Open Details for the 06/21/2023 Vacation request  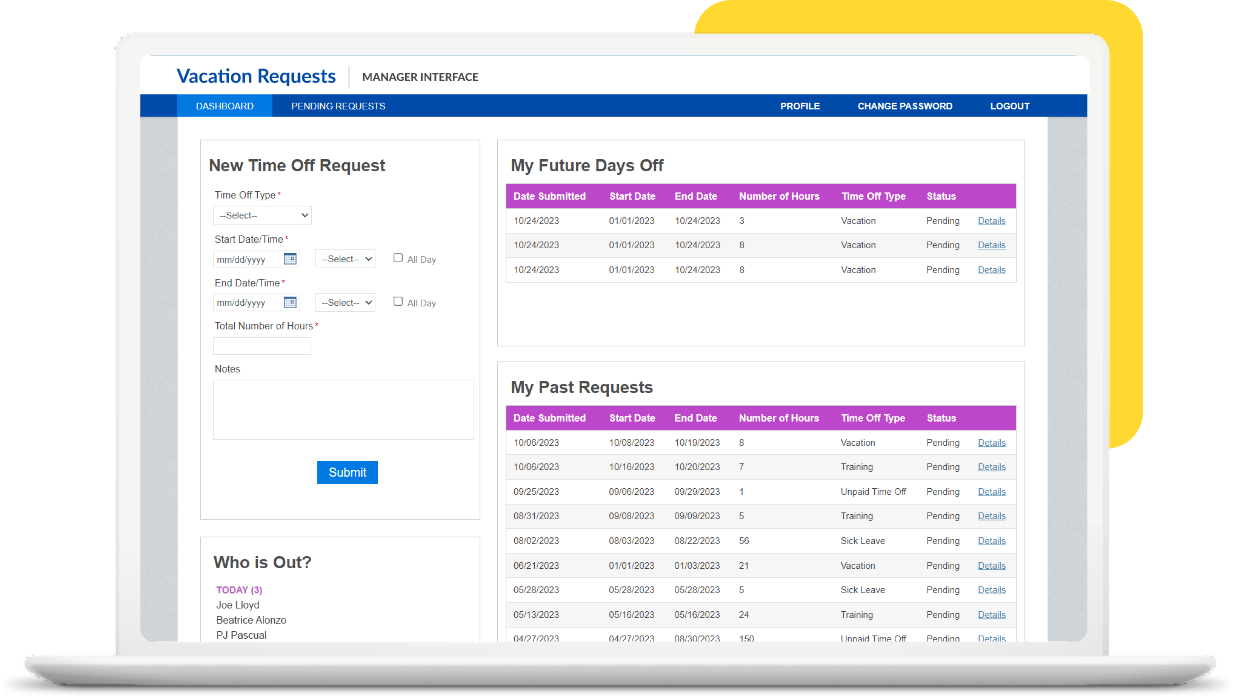point(992,566)
